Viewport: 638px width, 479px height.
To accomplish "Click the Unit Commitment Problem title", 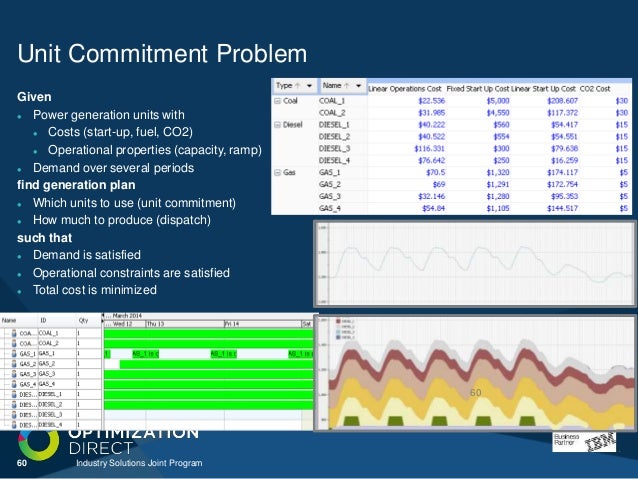I will 162,53.
